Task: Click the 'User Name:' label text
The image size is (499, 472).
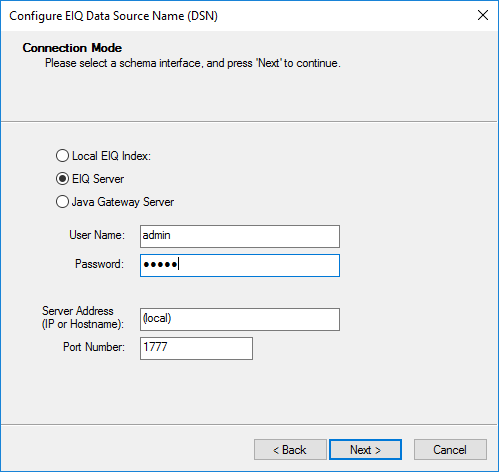Action: 97,235
